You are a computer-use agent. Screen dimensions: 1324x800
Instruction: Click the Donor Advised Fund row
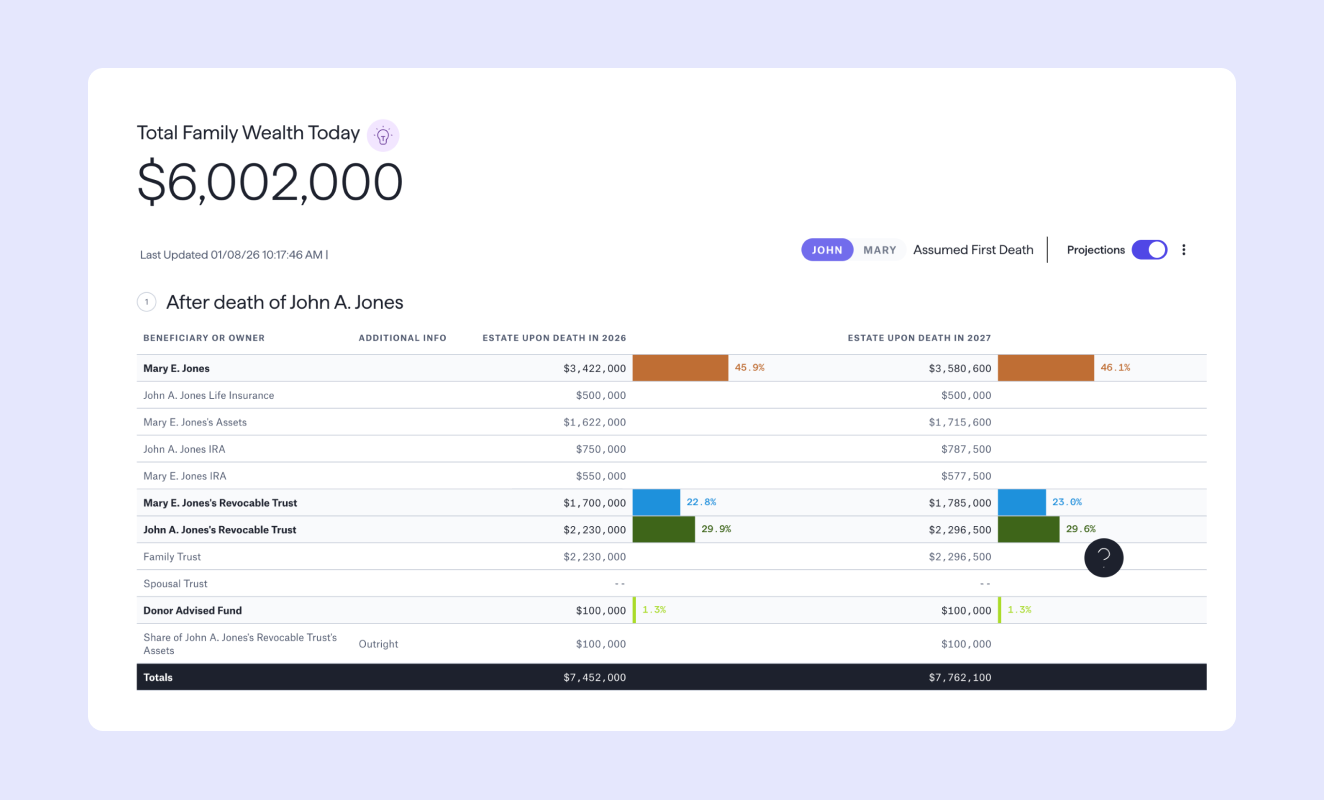(x=672, y=610)
